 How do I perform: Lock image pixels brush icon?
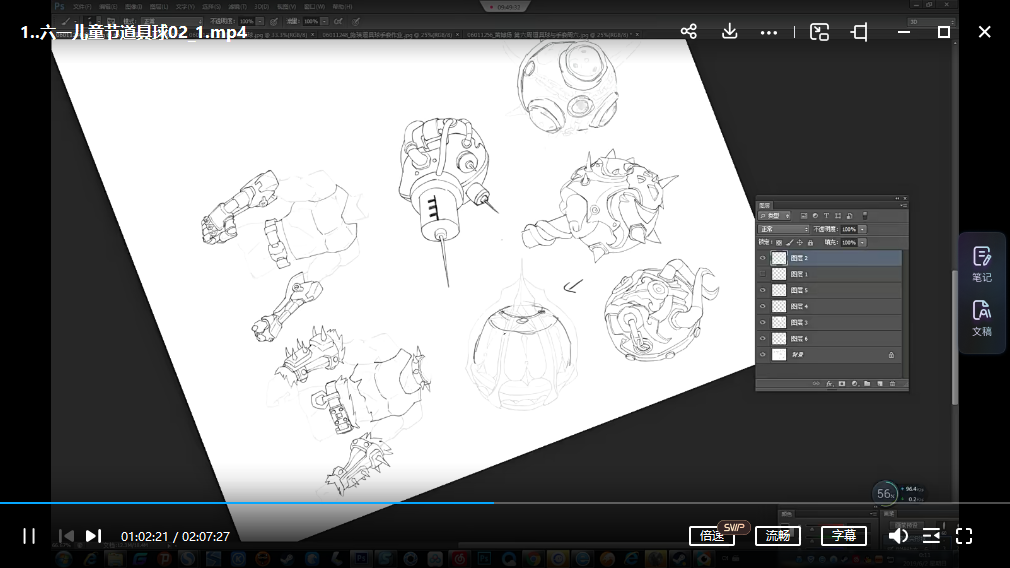click(790, 243)
